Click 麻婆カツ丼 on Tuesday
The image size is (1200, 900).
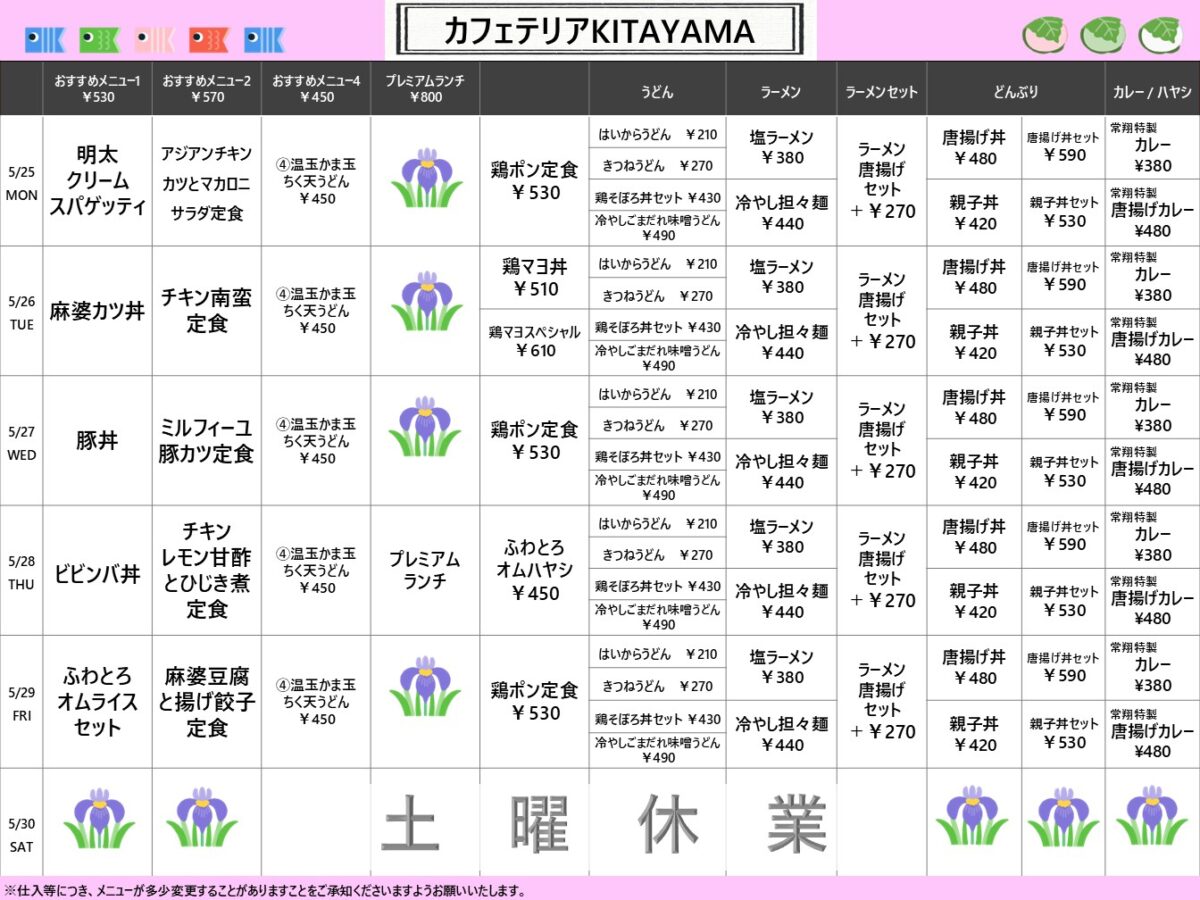[x=97, y=311]
